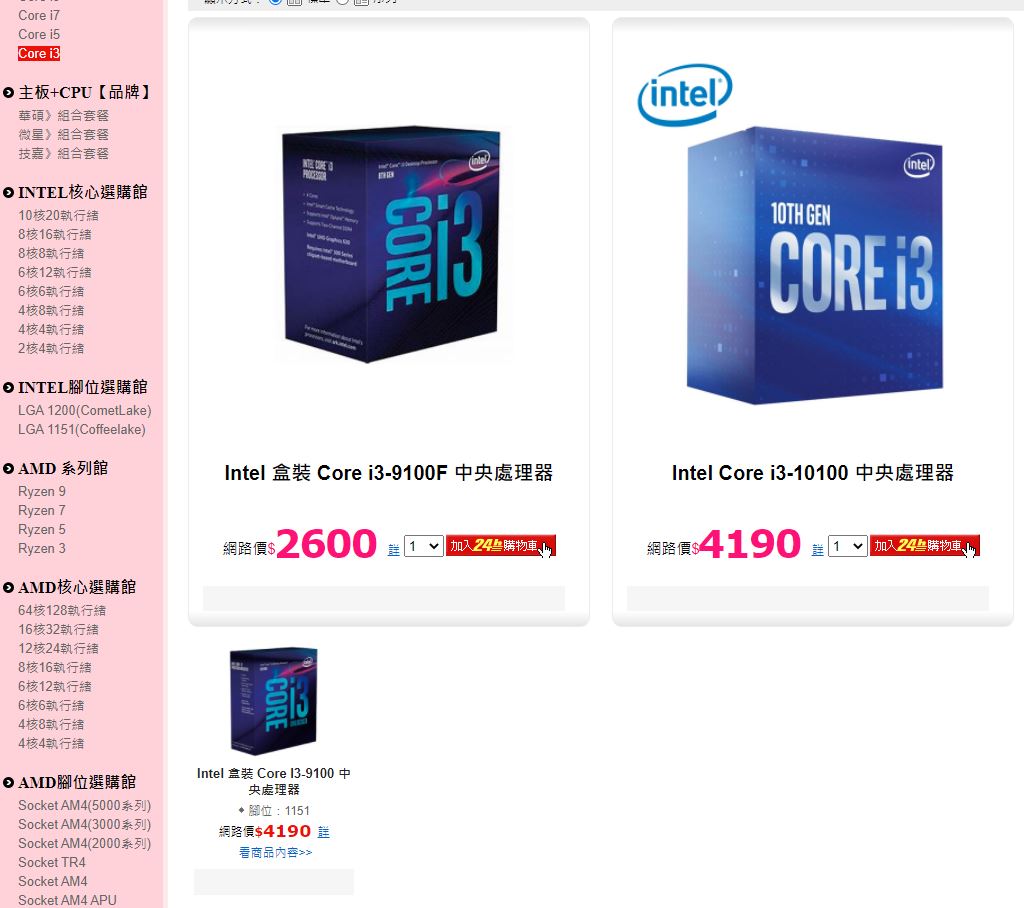Viewport: 1024px width, 908px height.
Task: Click the bullet icon beside 主板+CPU【品牌】
Action: click(x=8, y=93)
